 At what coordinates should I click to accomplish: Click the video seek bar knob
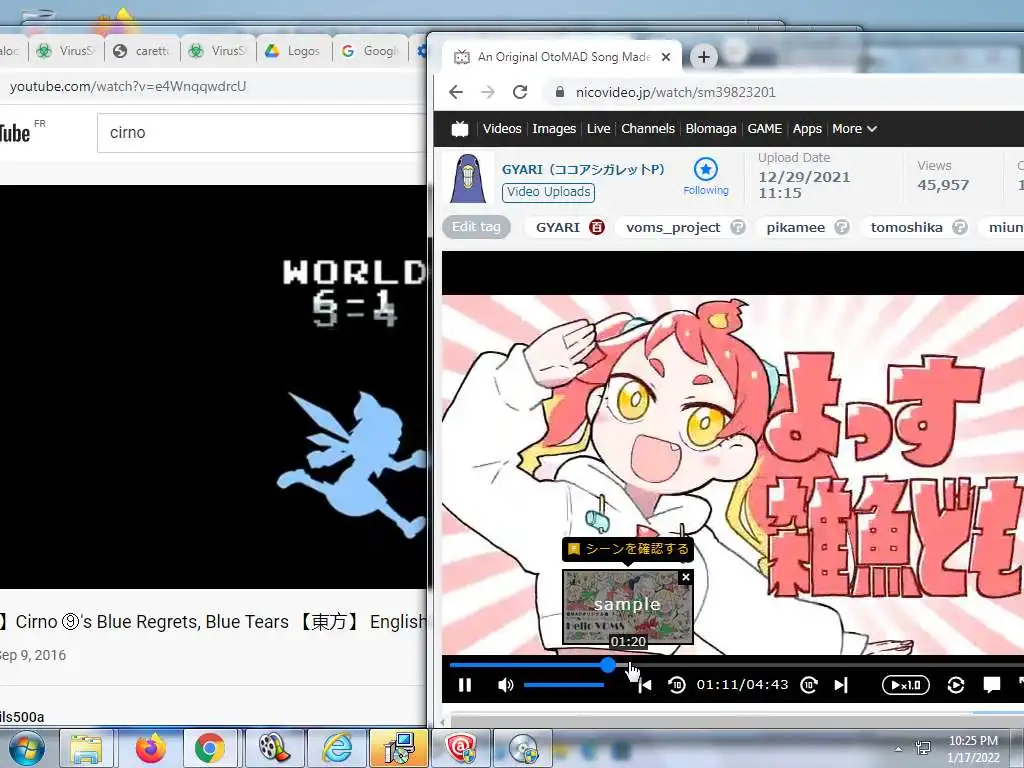tap(608, 665)
